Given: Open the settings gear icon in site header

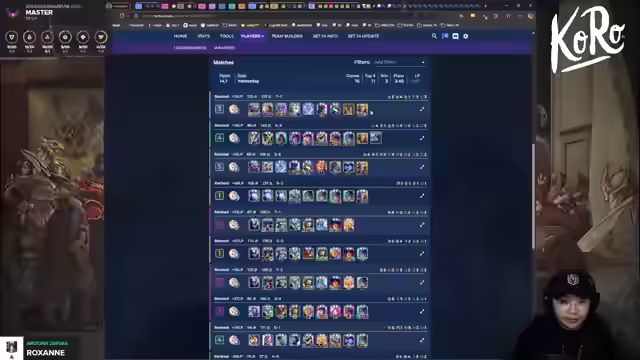Looking at the screenshot, I should point(466,36).
